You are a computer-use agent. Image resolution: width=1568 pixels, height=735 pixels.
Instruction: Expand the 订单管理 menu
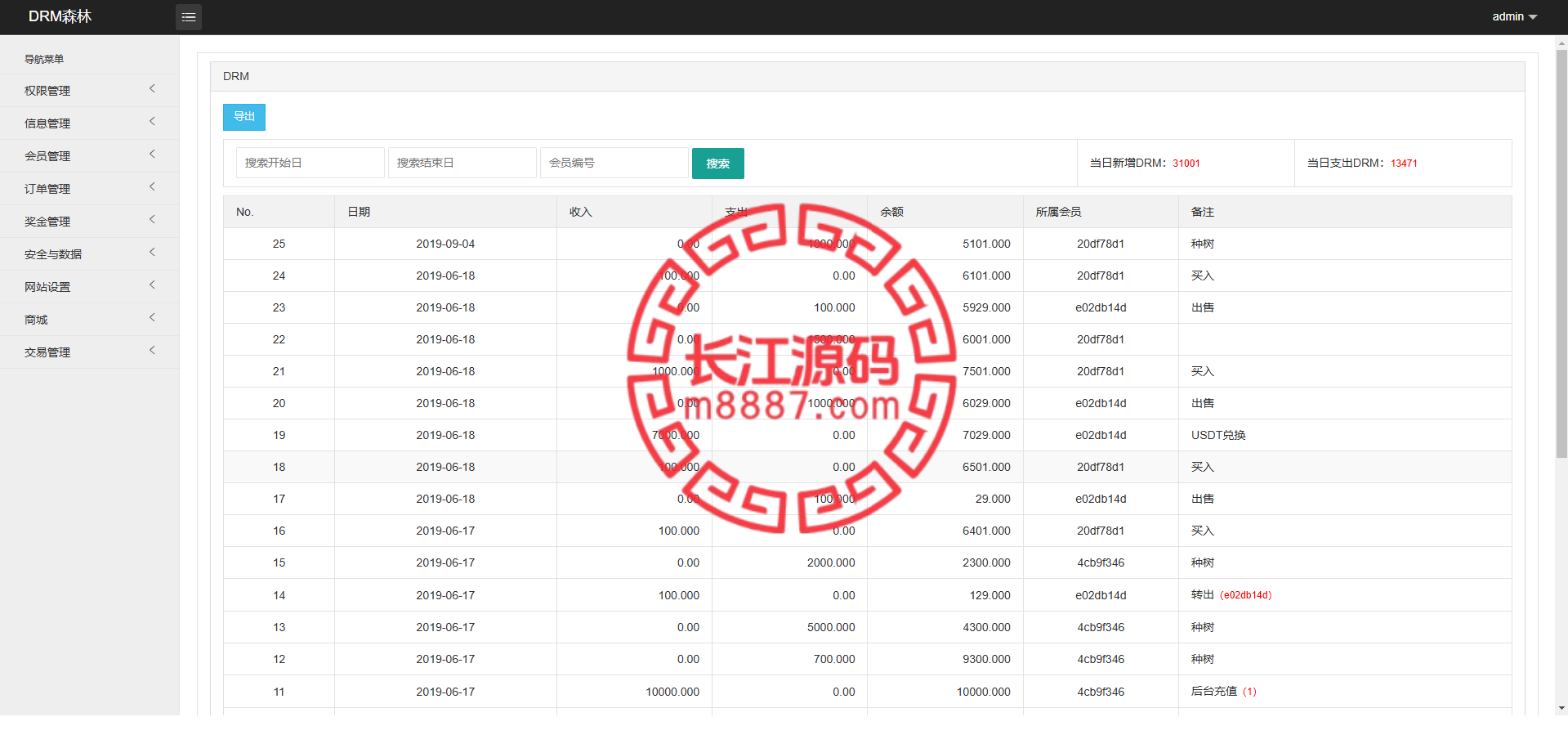point(90,188)
